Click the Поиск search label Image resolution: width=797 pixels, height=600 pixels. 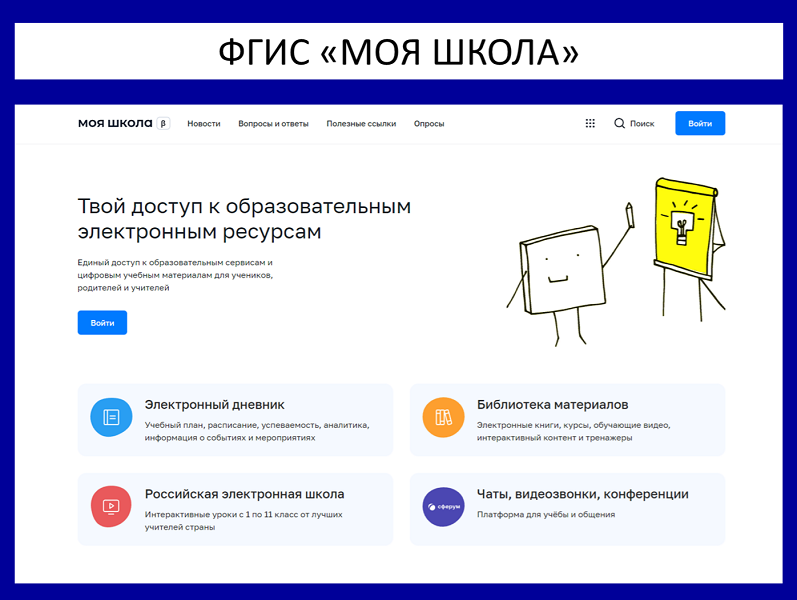(x=642, y=124)
